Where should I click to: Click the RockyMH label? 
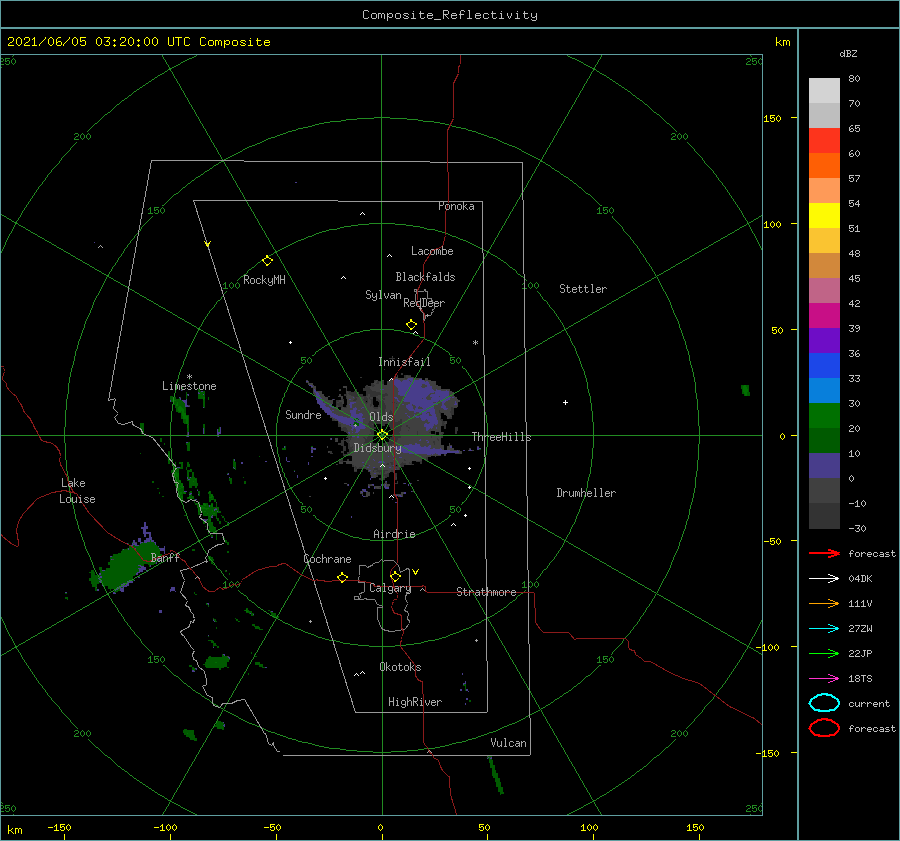264,280
